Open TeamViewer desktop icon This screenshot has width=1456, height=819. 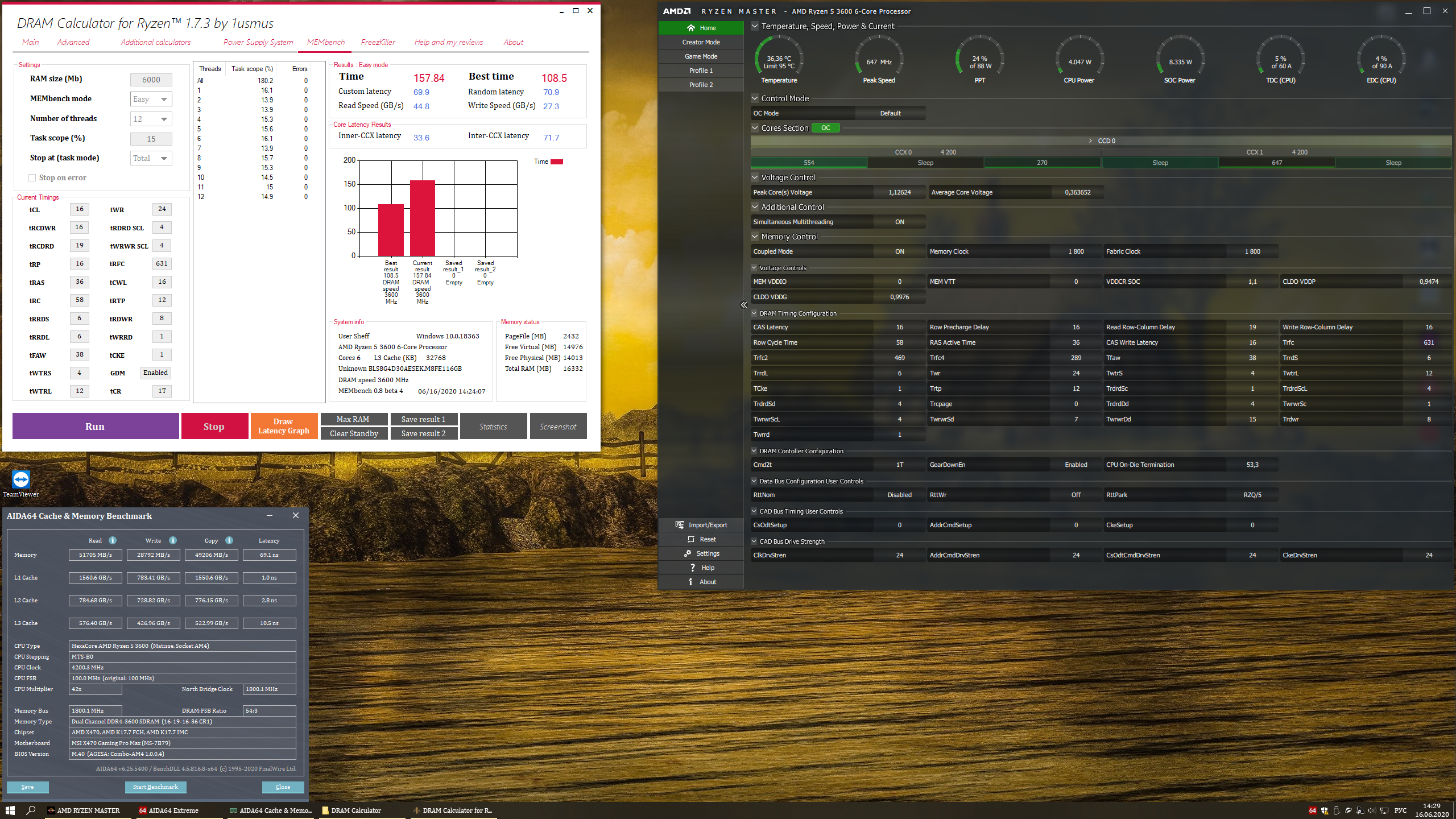click(21, 479)
